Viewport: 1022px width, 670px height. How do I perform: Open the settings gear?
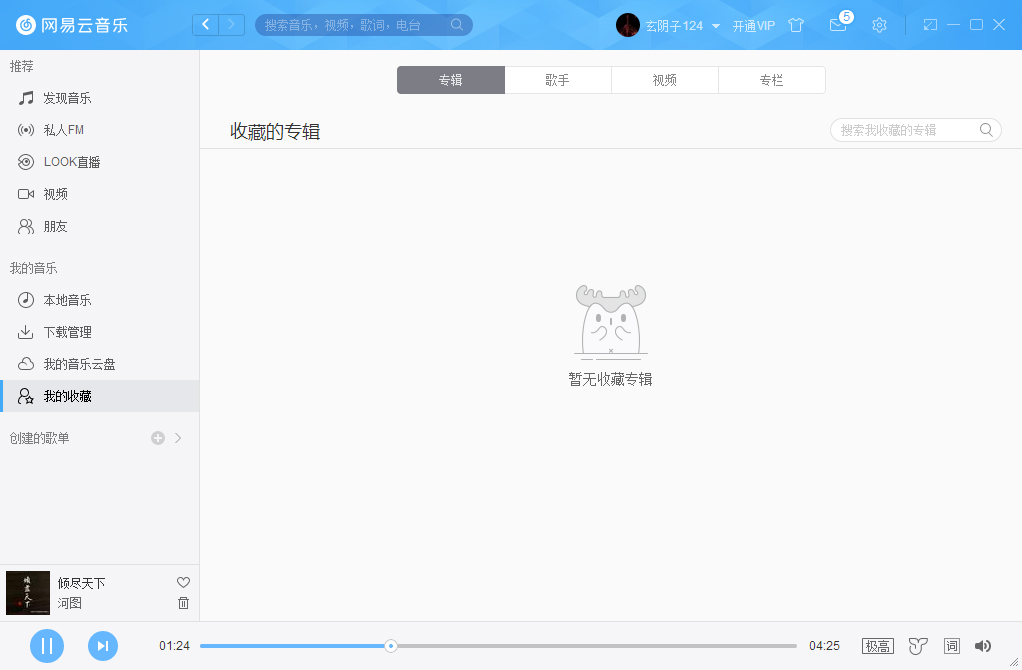(879, 25)
